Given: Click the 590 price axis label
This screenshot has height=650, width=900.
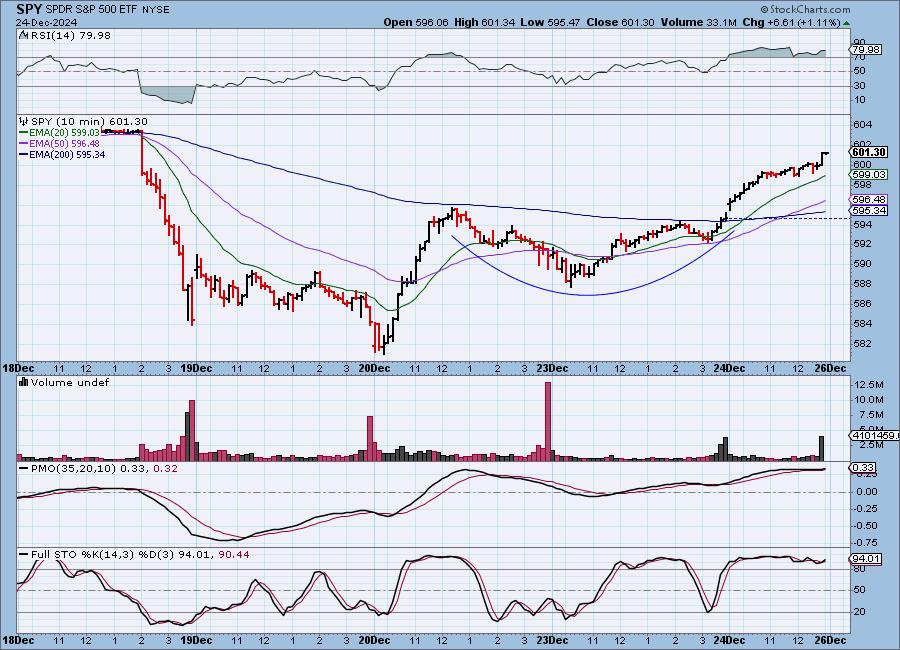Looking at the screenshot, I should 863,264.
